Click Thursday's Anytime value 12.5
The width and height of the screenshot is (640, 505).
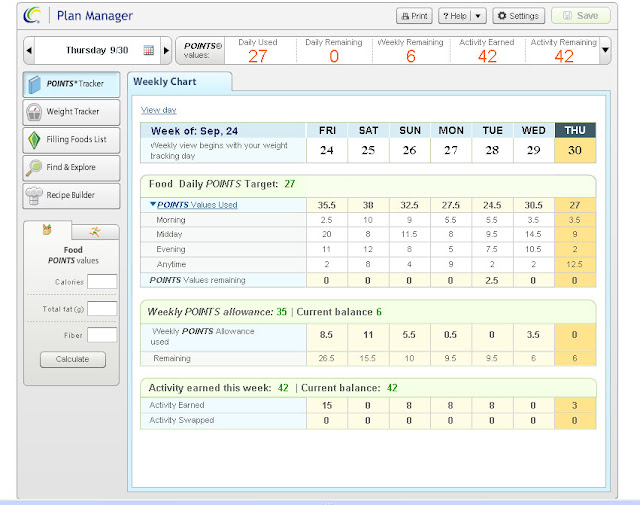coord(574,265)
